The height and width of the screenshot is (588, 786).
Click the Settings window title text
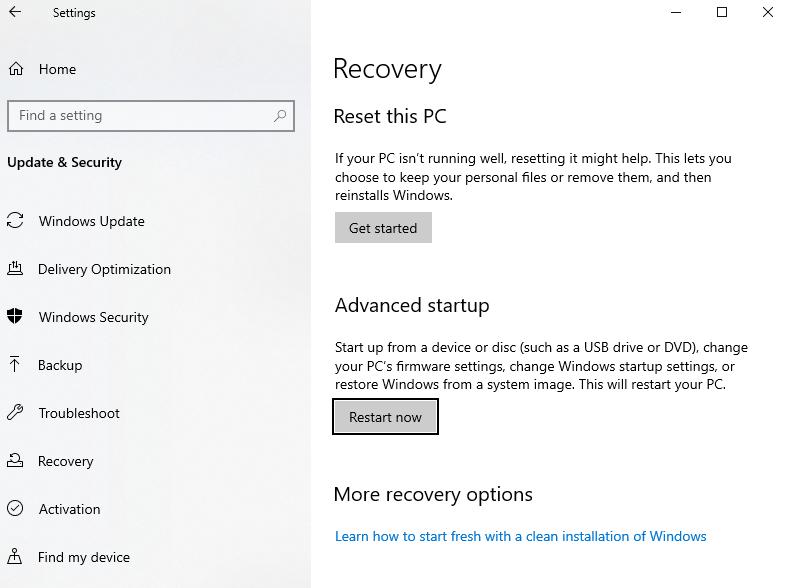point(74,13)
